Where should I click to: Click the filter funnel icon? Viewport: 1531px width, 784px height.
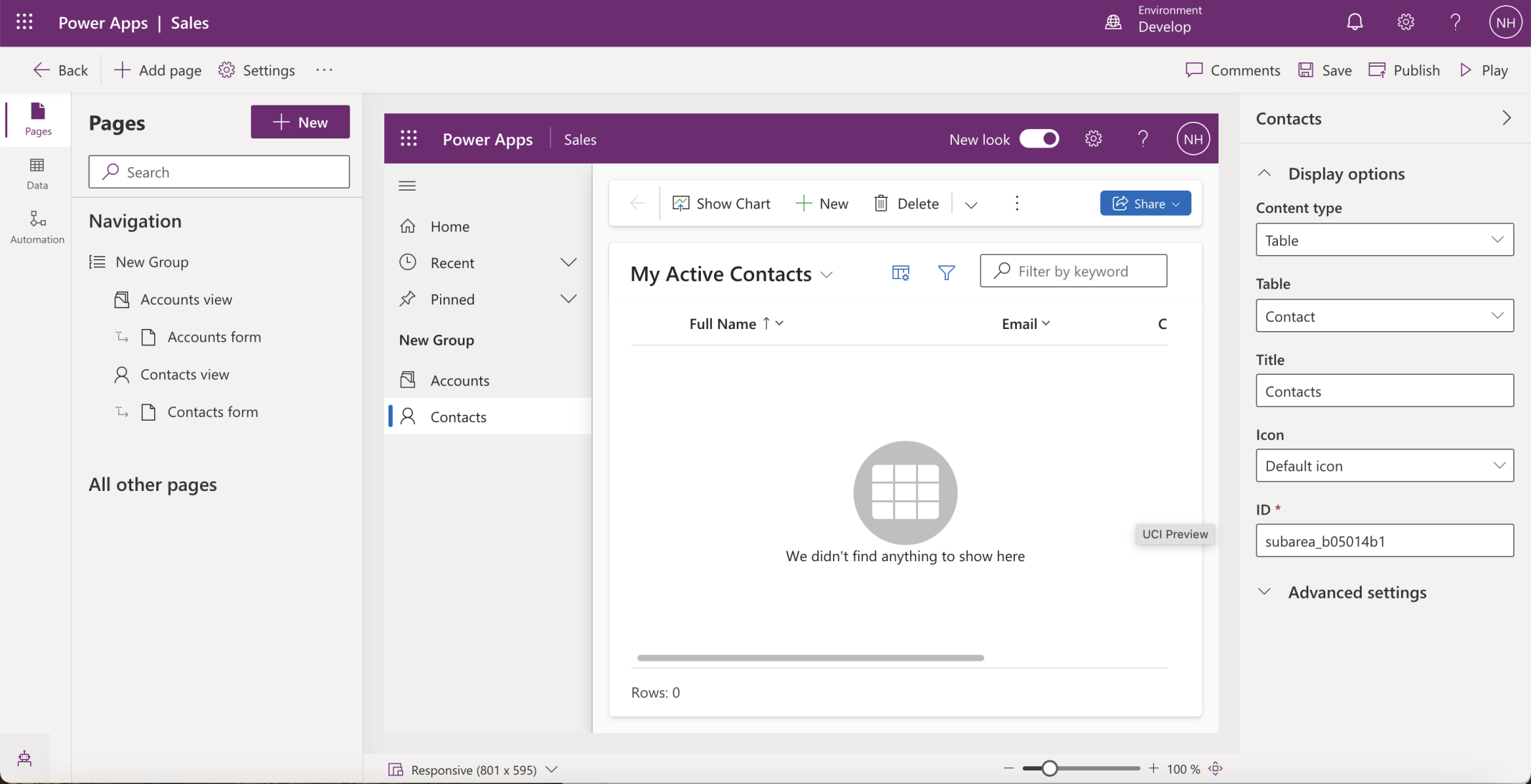pos(946,272)
